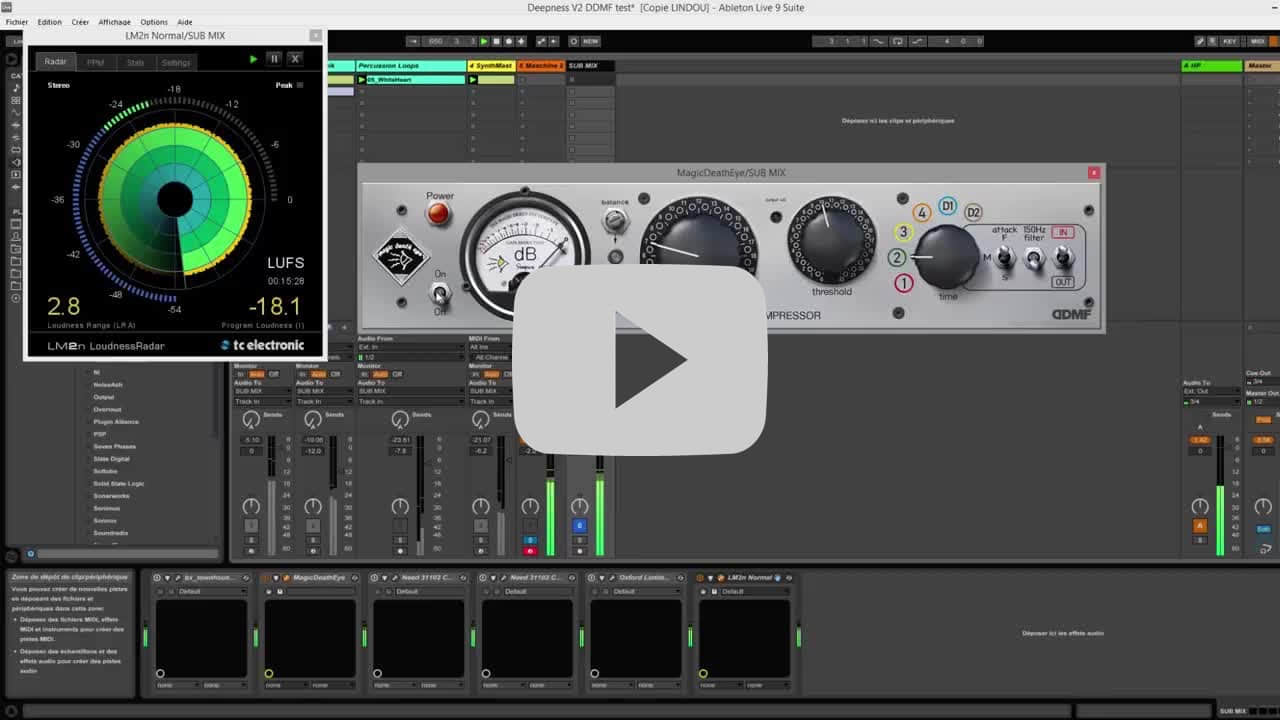
Task: Switch to the PPM tab in LM2n
Action: pos(96,62)
